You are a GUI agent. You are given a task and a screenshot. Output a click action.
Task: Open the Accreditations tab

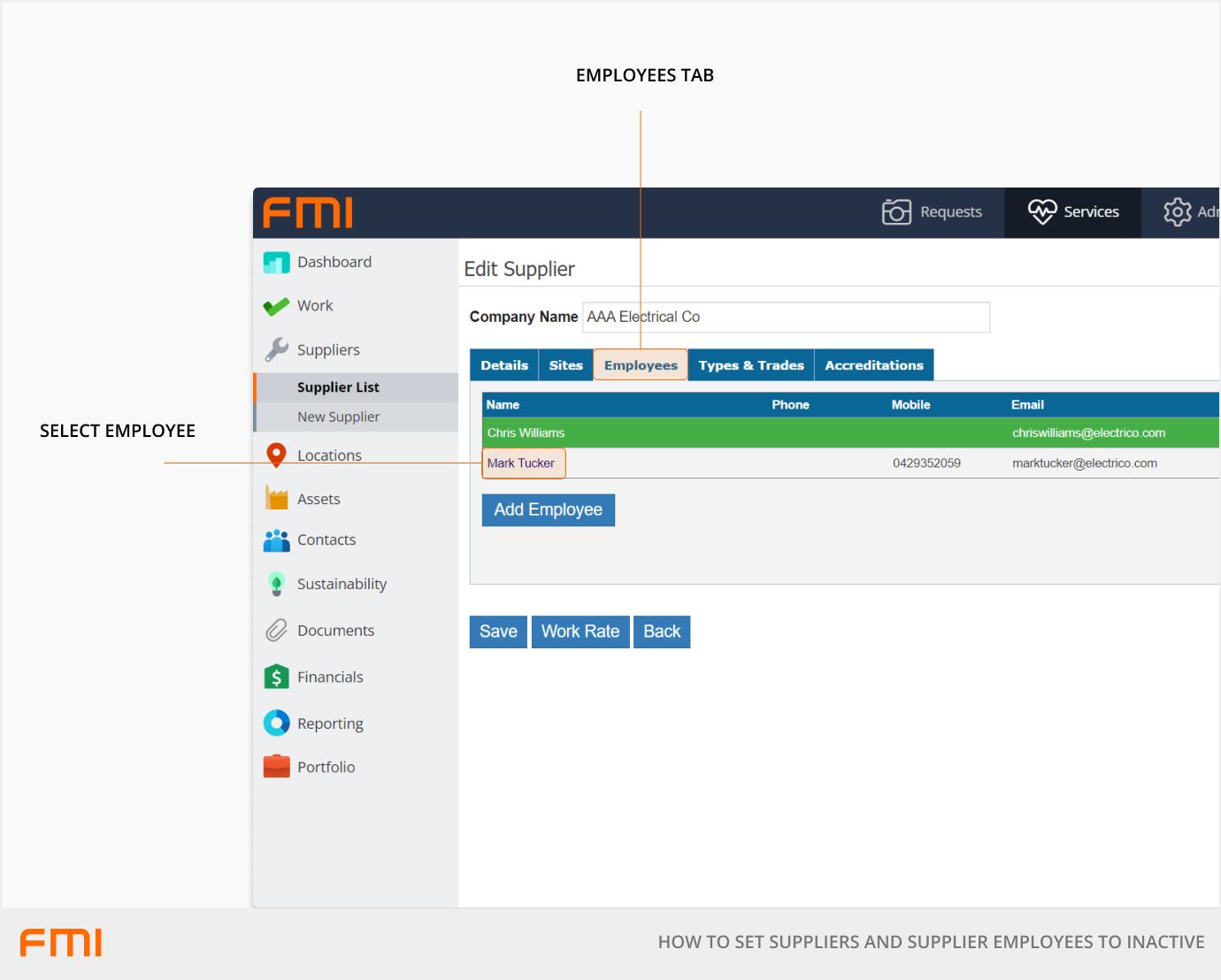(873, 365)
